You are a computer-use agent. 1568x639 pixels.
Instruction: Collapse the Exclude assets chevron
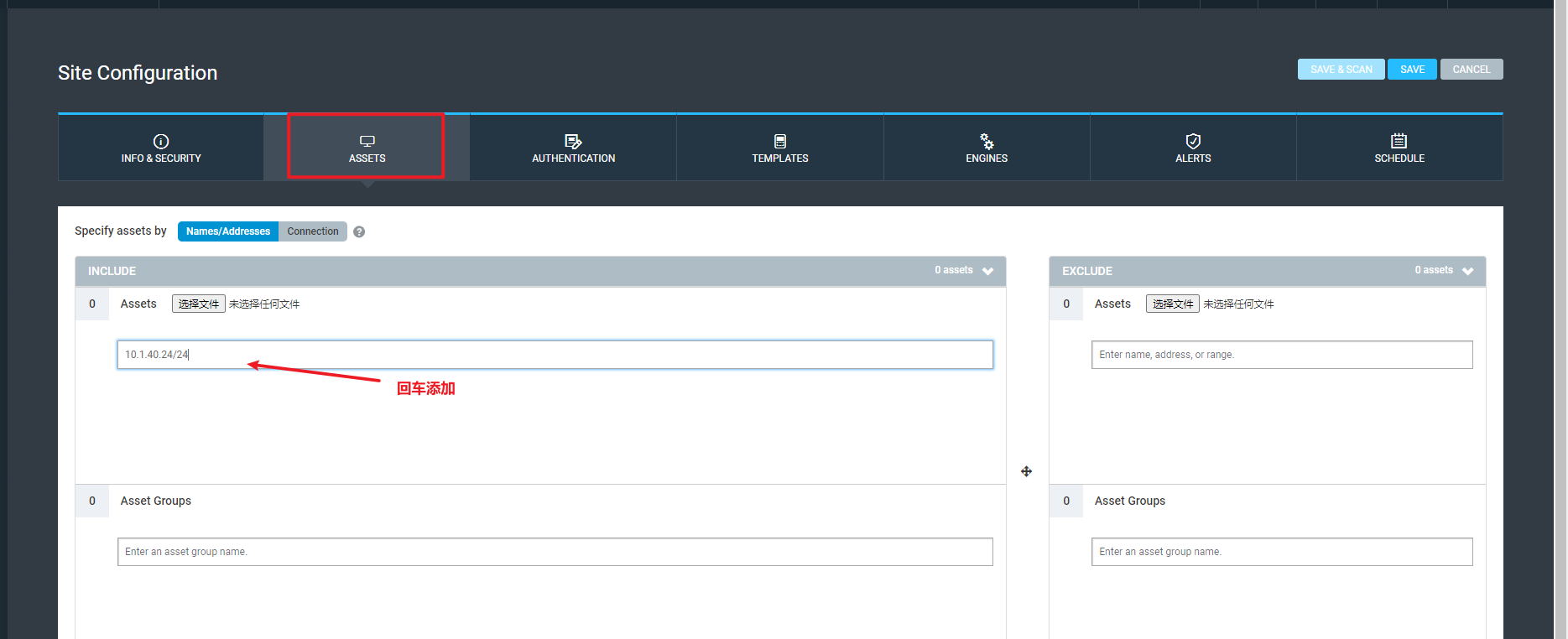tap(1467, 271)
